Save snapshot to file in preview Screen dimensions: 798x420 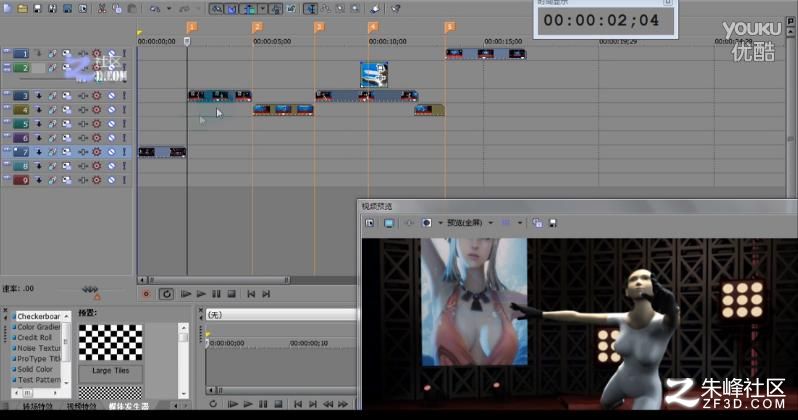tap(553, 223)
